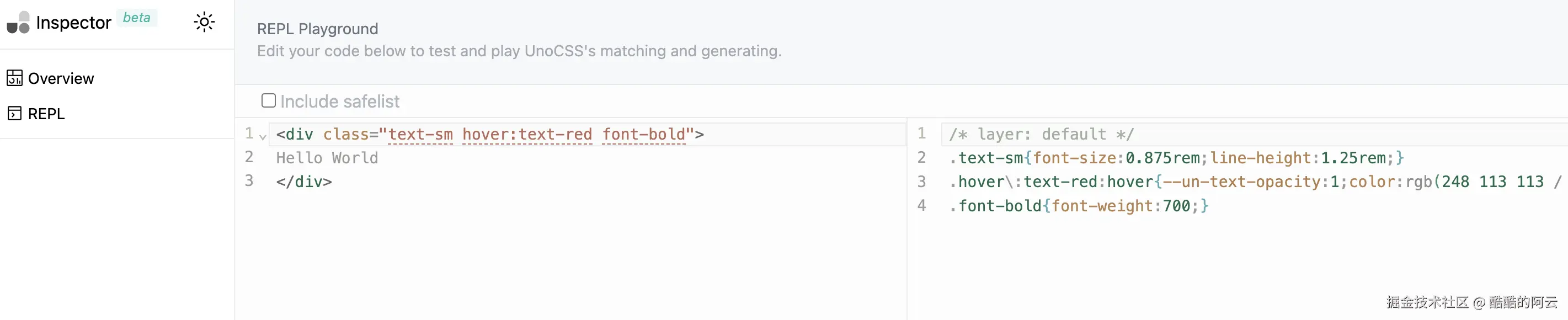Click the hover:text-red class in editor
The height and width of the screenshot is (320, 1568).
pos(527,135)
